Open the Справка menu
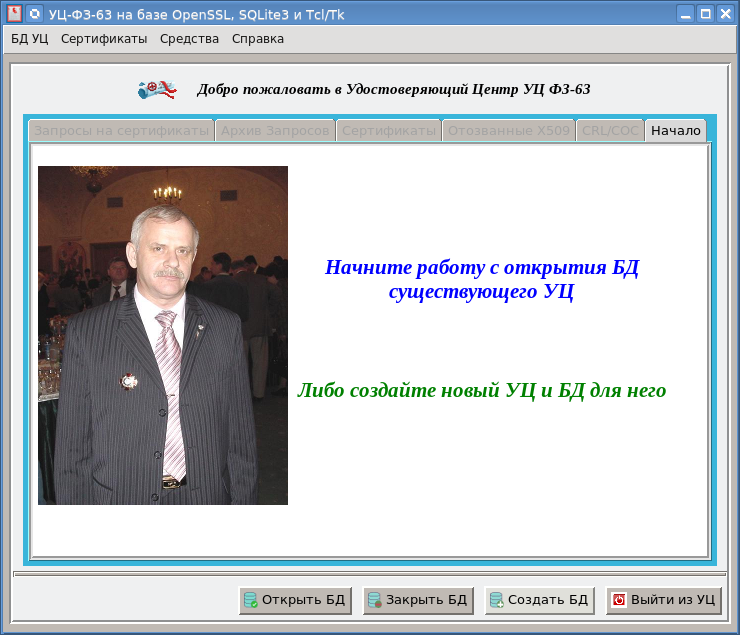 coord(258,39)
